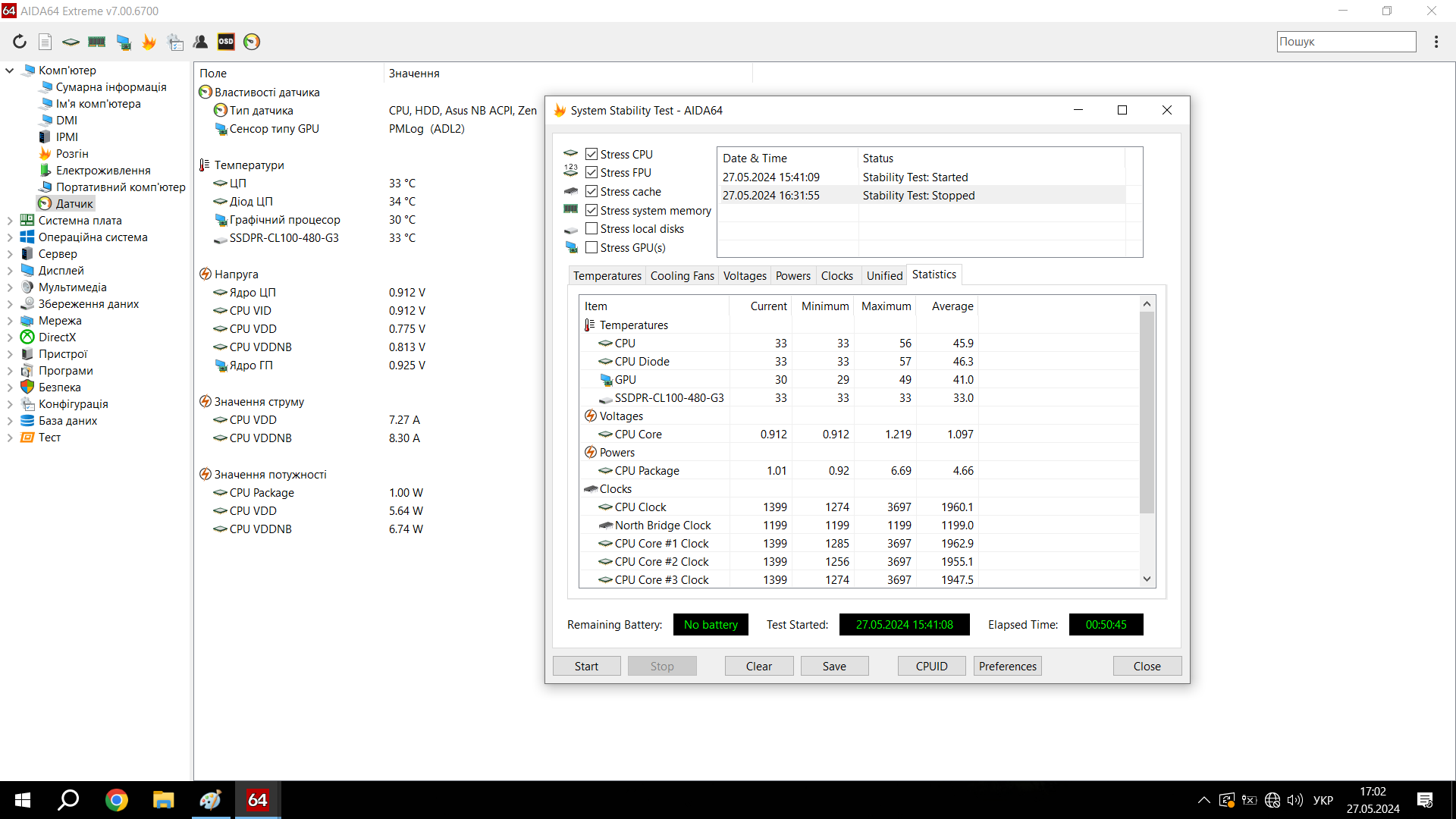Screen dimensions: 1456x819
Task: Open the memory benchmark RAM icon
Action: (x=97, y=42)
